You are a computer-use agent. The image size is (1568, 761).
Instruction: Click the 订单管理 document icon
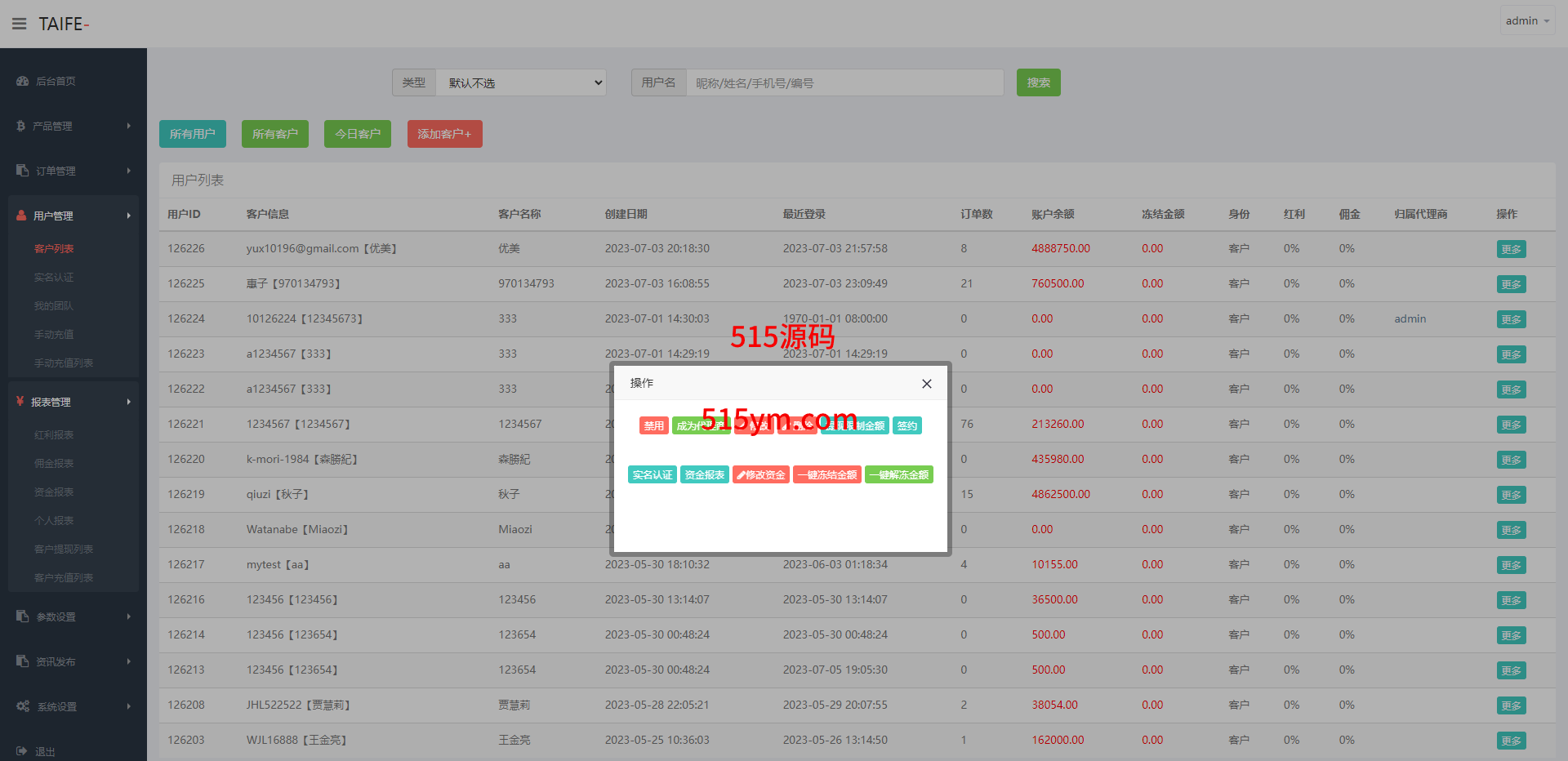[x=22, y=171]
